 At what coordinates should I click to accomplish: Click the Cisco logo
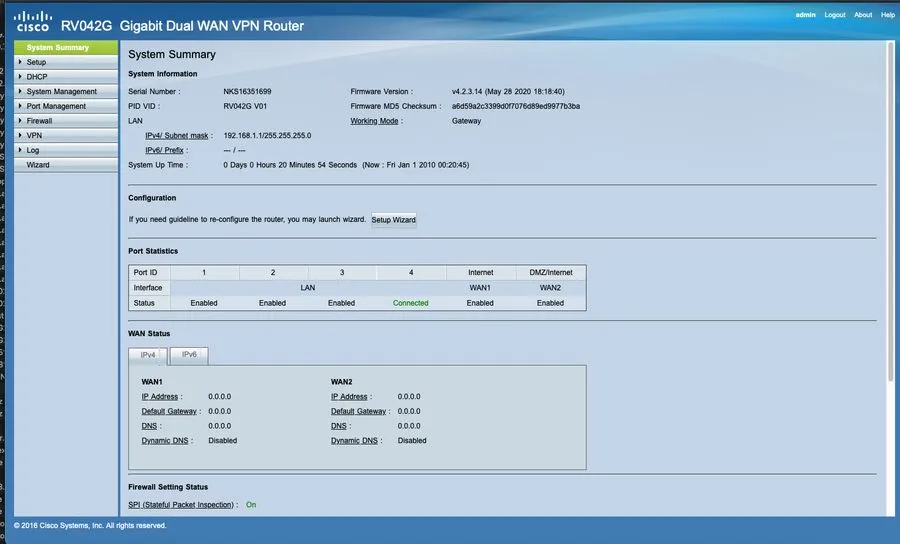point(33,21)
